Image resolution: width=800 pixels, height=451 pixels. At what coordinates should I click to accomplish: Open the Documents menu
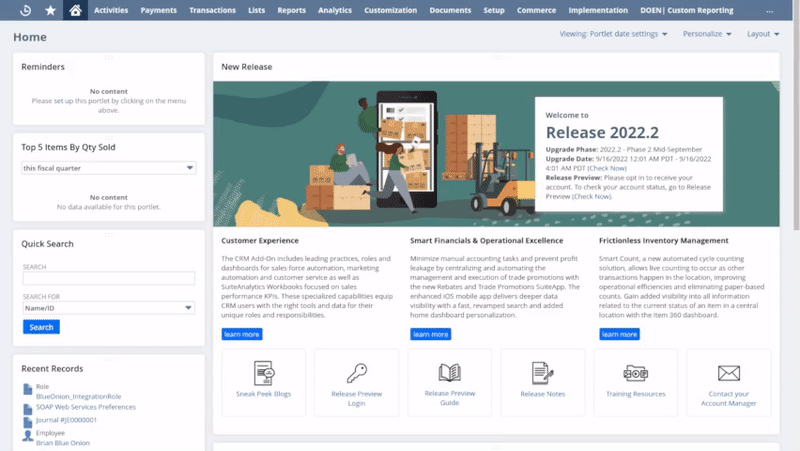450,10
